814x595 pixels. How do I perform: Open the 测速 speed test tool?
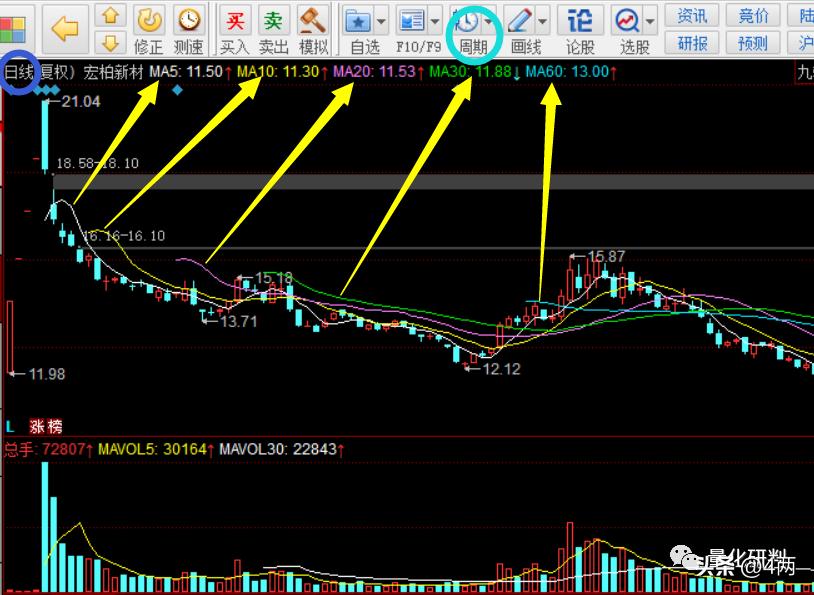point(188,29)
